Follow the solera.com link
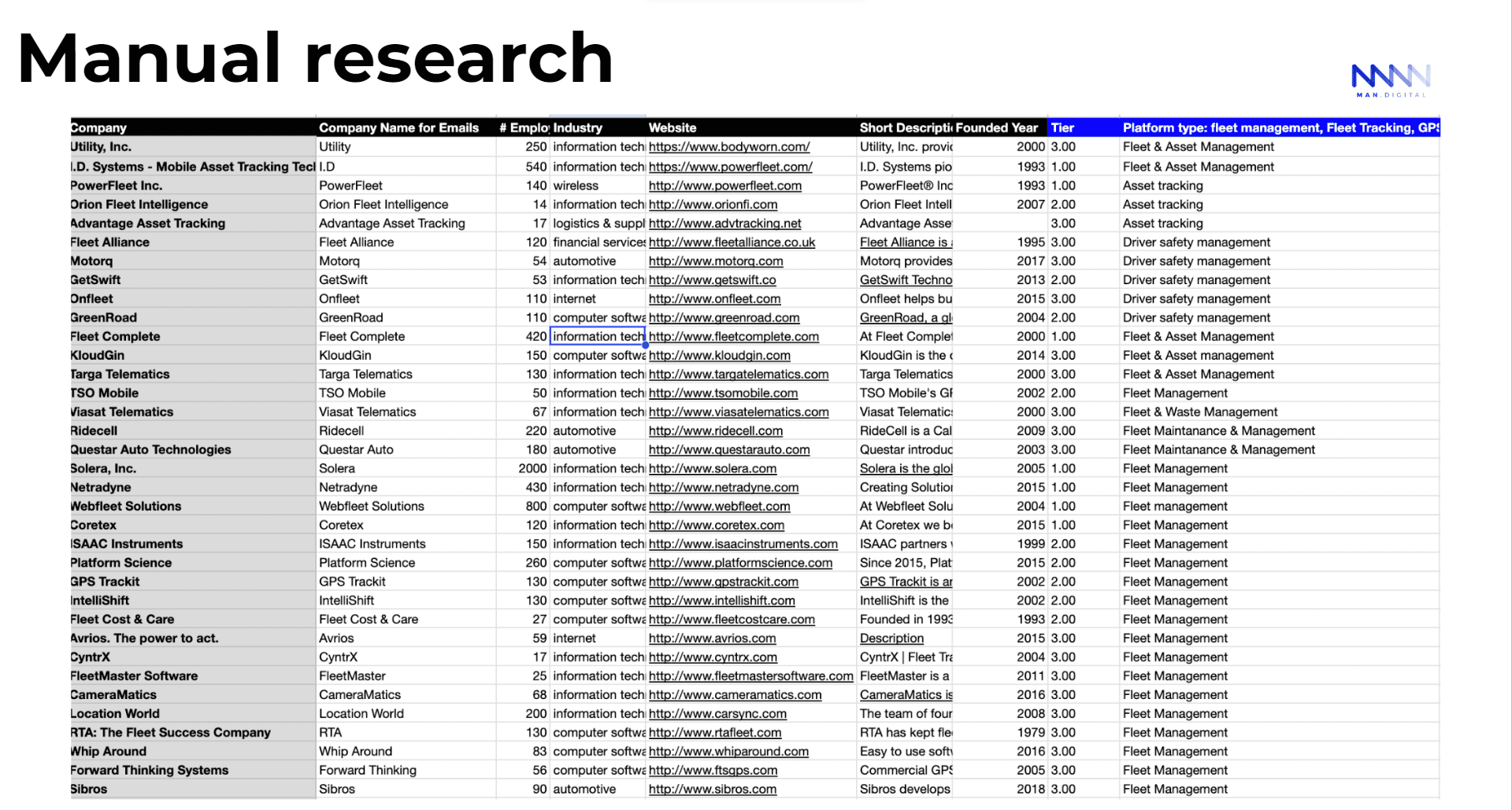 coord(713,469)
